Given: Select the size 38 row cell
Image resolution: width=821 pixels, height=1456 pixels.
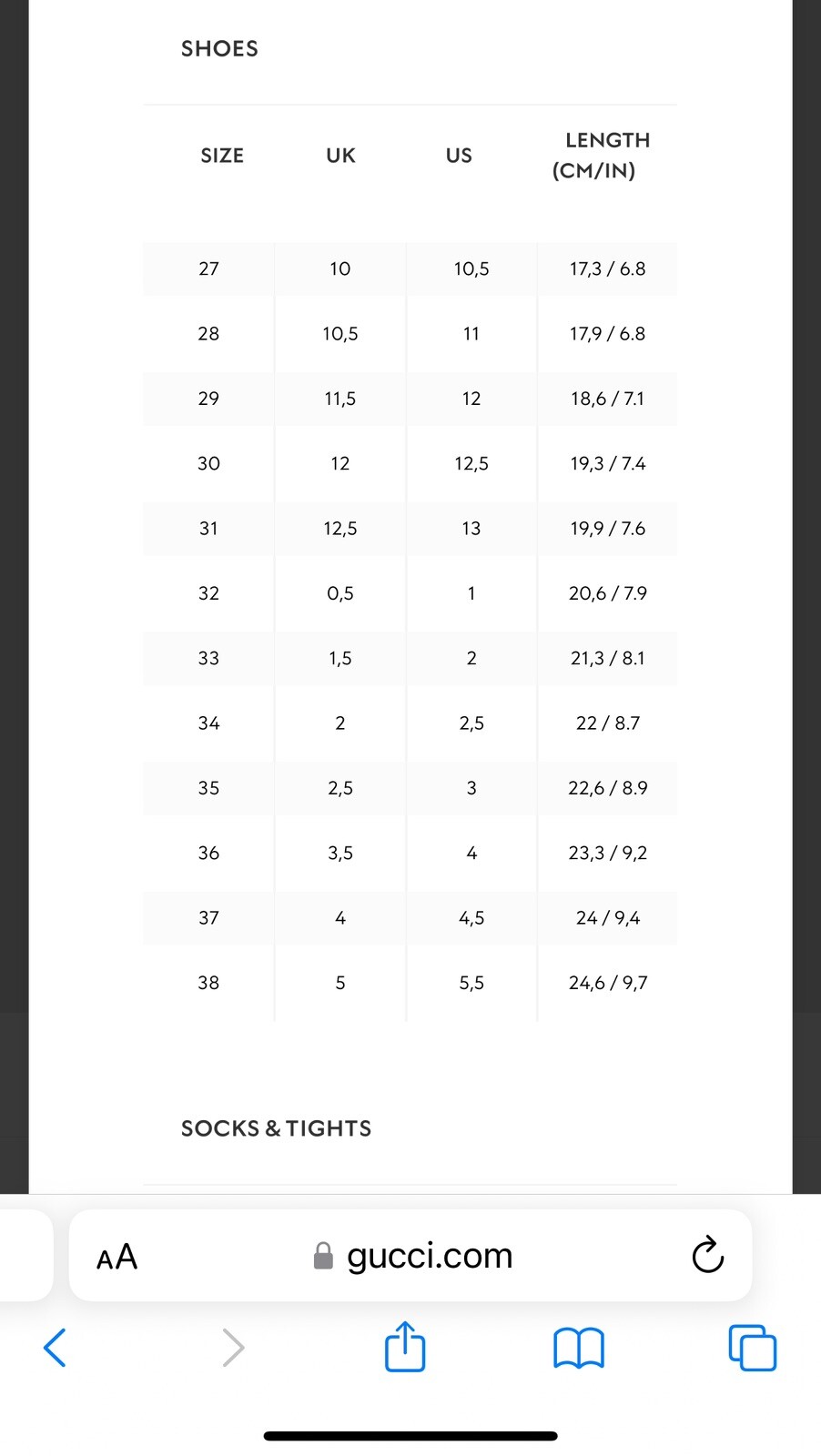Looking at the screenshot, I should coord(208,983).
